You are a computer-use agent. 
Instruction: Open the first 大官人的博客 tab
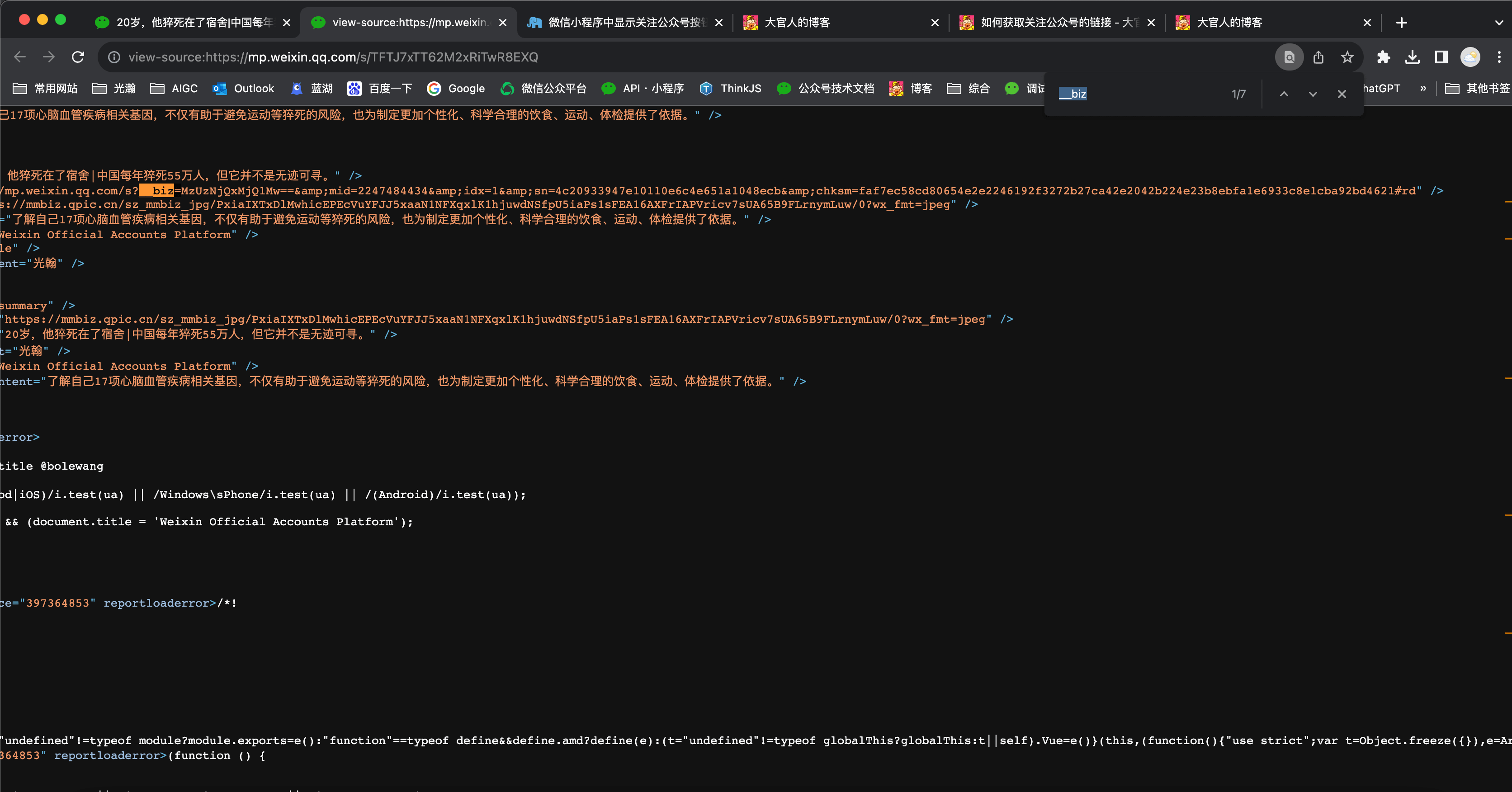point(842,22)
